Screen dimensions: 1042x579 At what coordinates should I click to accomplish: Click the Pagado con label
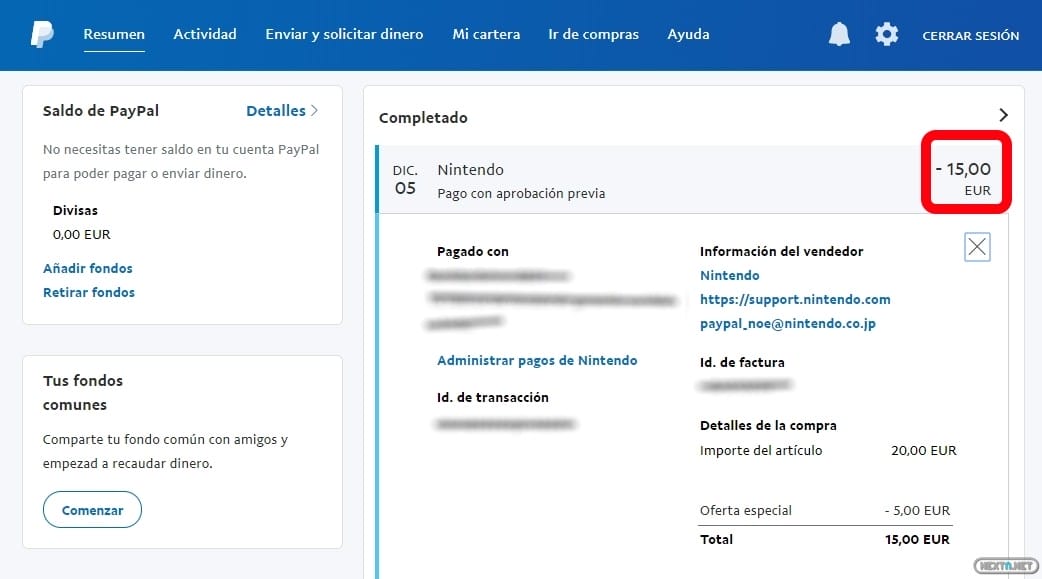472,251
